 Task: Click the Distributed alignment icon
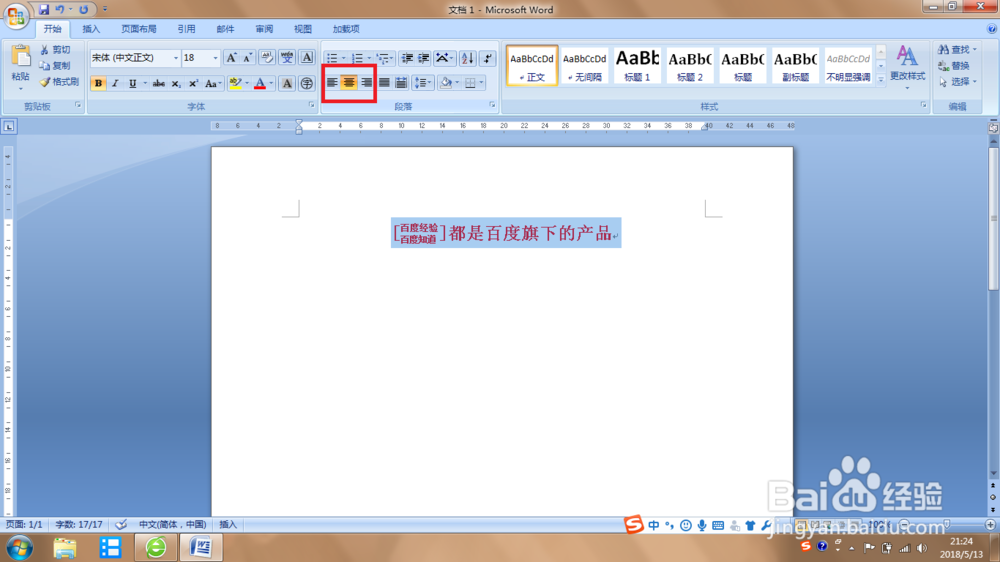point(401,82)
